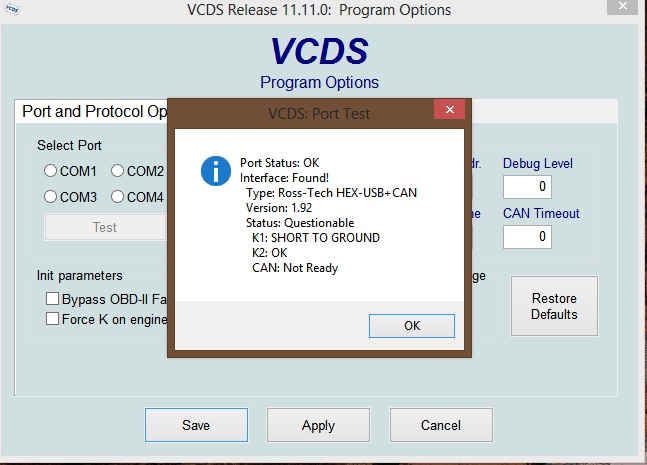647x465 pixels.
Task: Select the COM4 port radio button
Action: (x=117, y=196)
